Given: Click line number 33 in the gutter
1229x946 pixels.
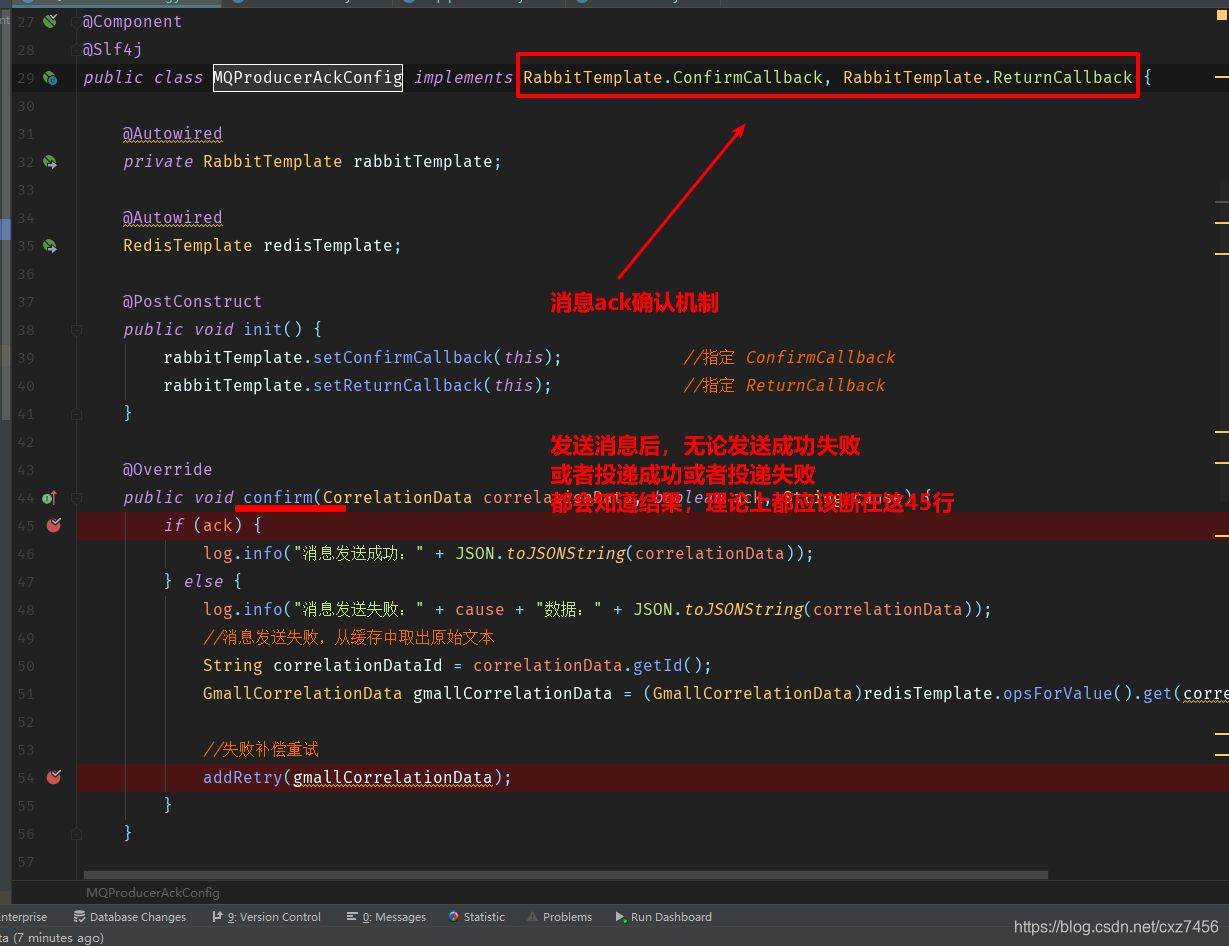Looking at the screenshot, I should [25, 189].
